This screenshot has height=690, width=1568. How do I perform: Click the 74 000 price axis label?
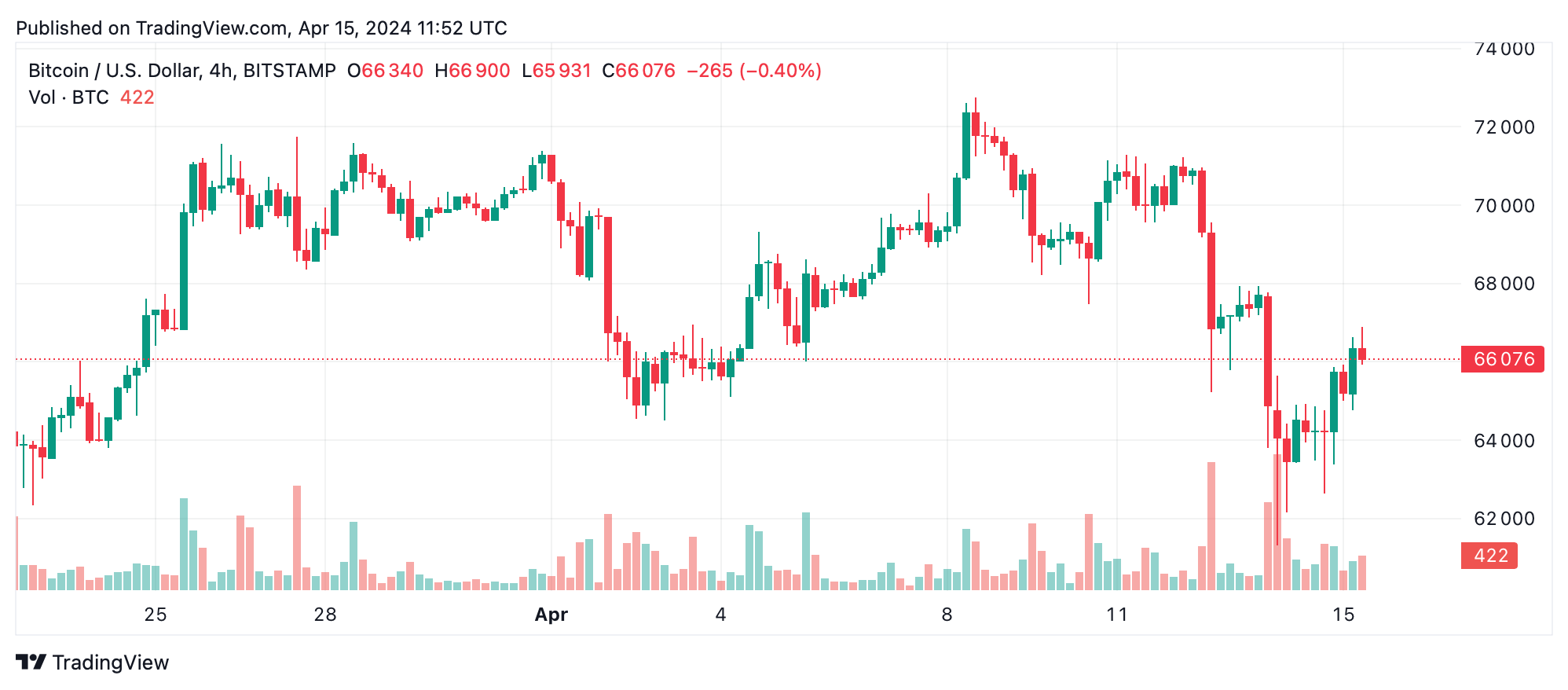[1504, 50]
